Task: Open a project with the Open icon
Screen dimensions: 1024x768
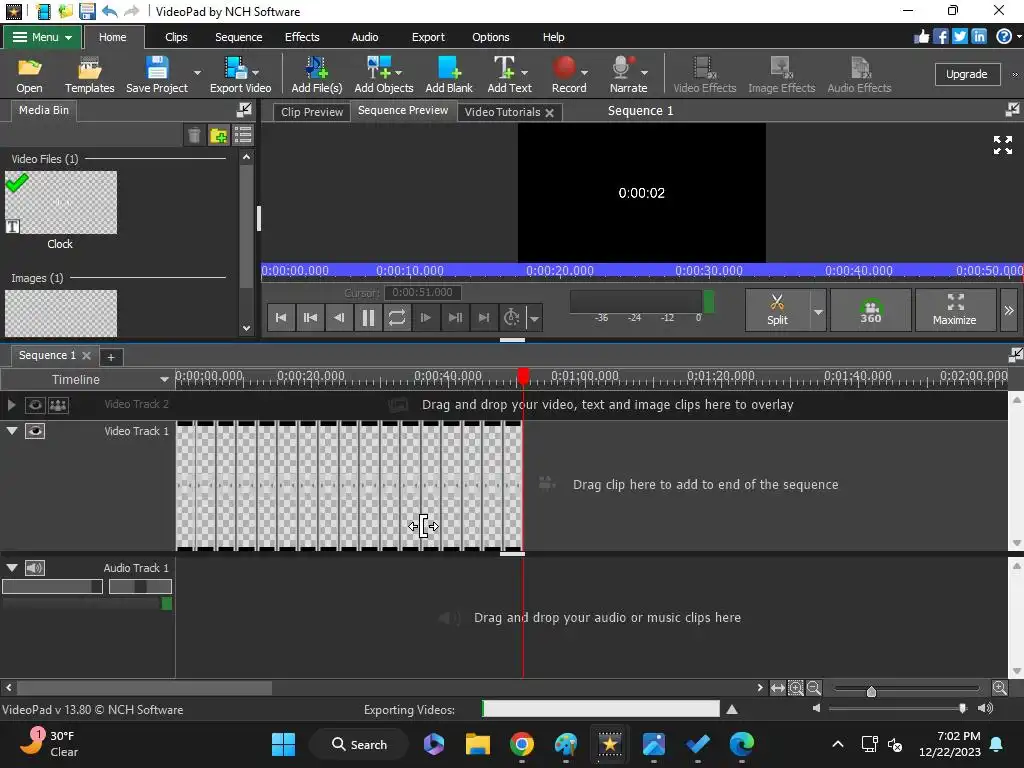Action: (x=29, y=74)
